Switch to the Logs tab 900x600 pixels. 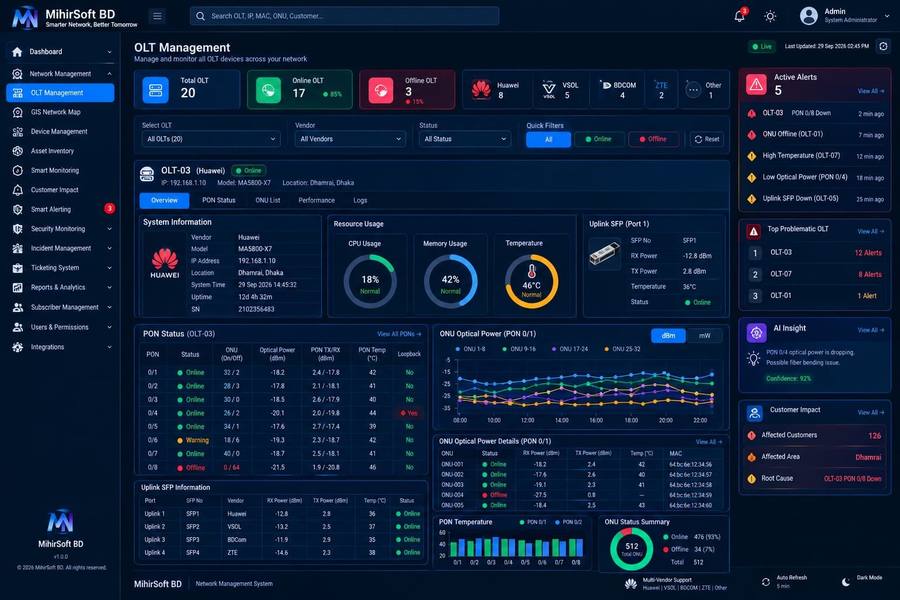point(360,200)
